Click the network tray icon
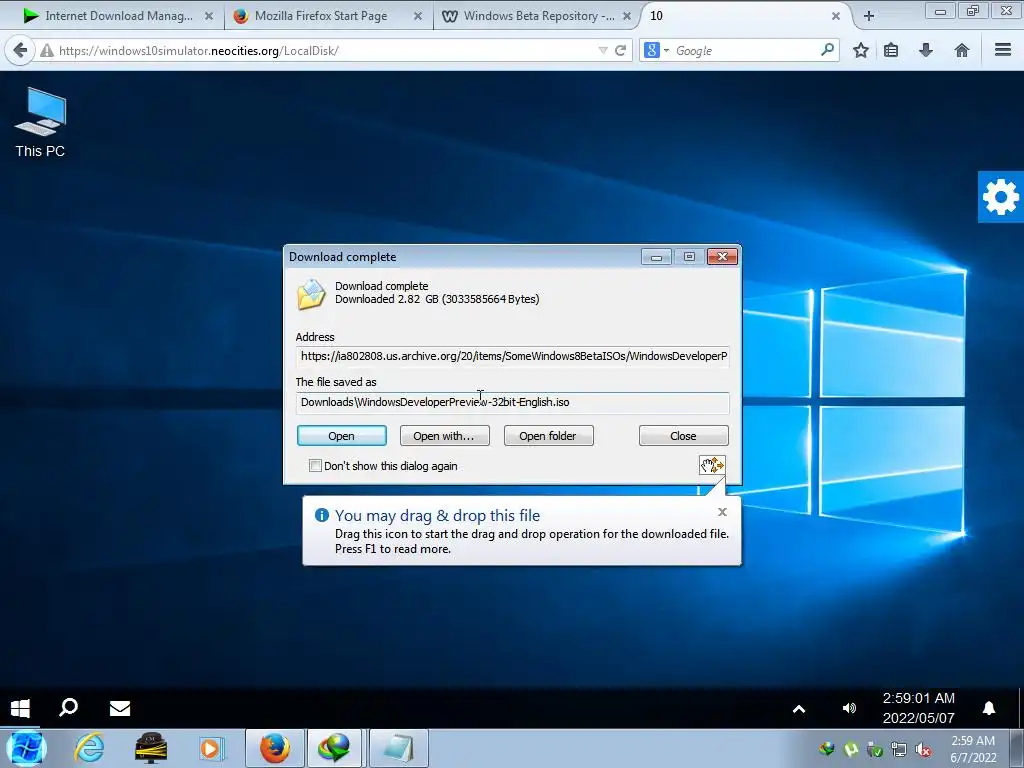Screen dimensions: 1024x768 tap(899, 749)
